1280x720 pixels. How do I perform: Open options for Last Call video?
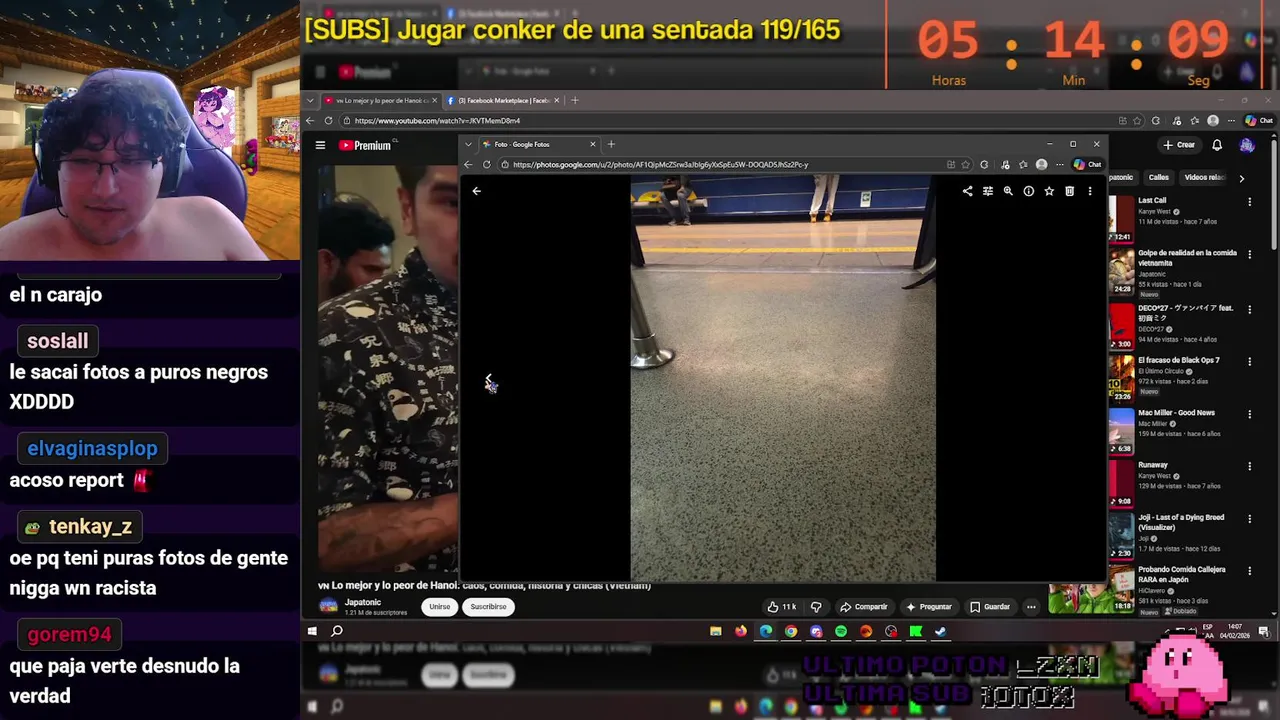pyautogui.click(x=1249, y=202)
